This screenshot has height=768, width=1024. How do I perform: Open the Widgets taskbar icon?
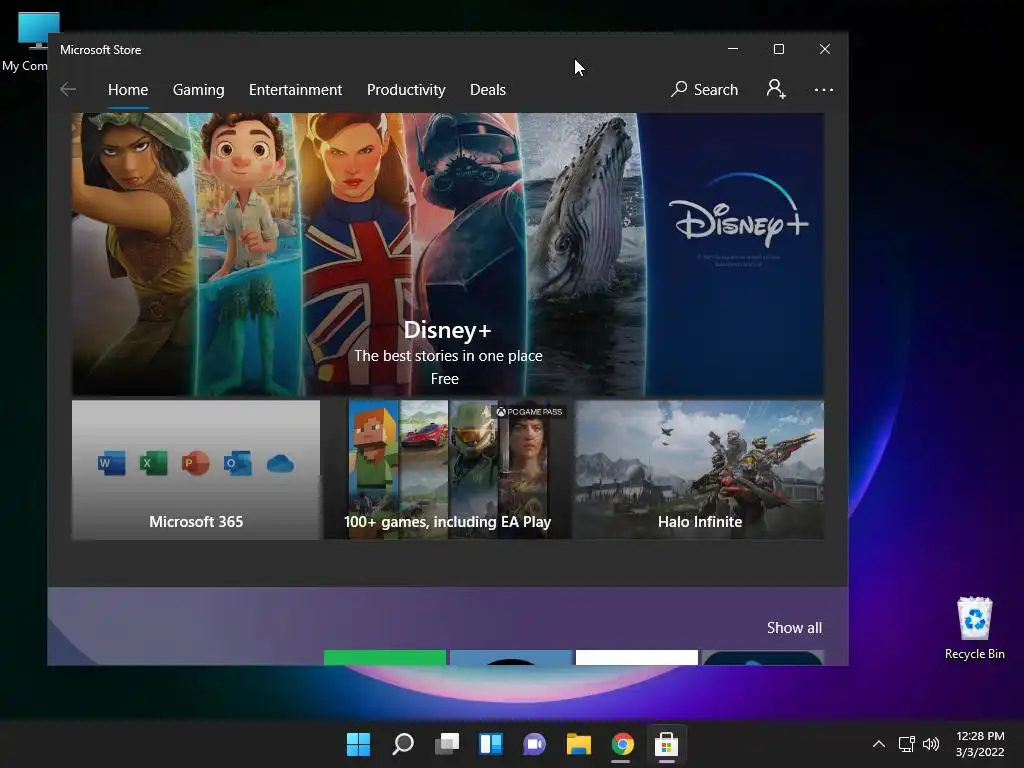pos(490,744)
